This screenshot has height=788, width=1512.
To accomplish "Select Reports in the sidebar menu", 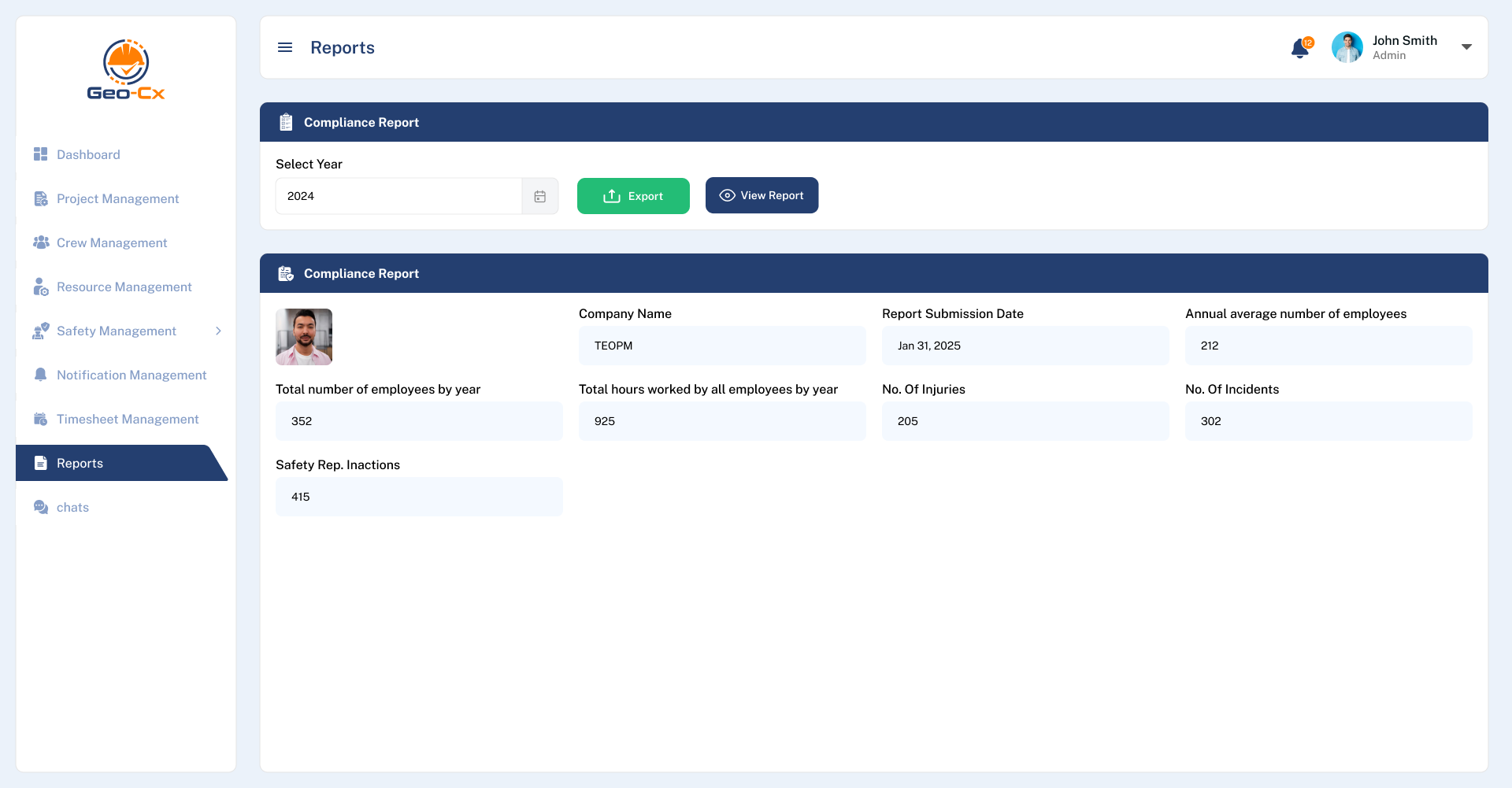I will (x=80, y=463).
